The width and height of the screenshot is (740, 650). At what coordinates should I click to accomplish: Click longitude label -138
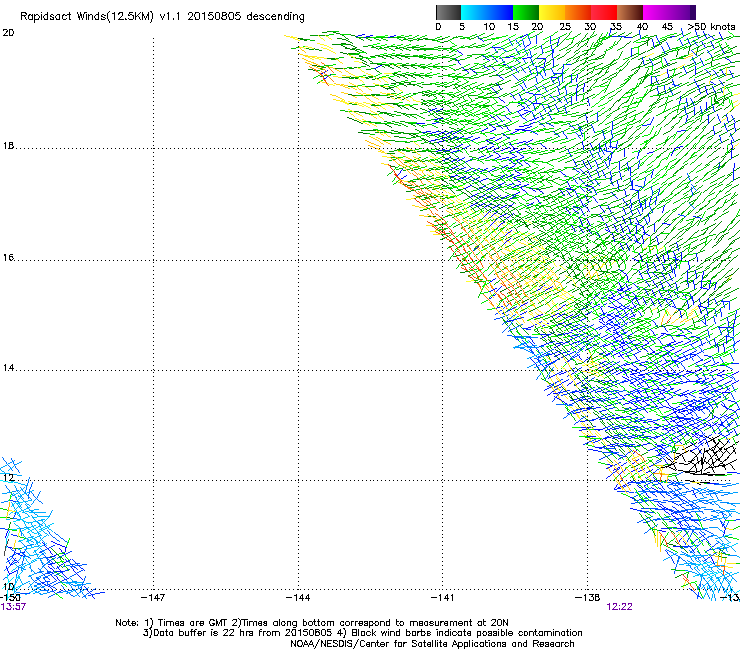tap(587, 598)
